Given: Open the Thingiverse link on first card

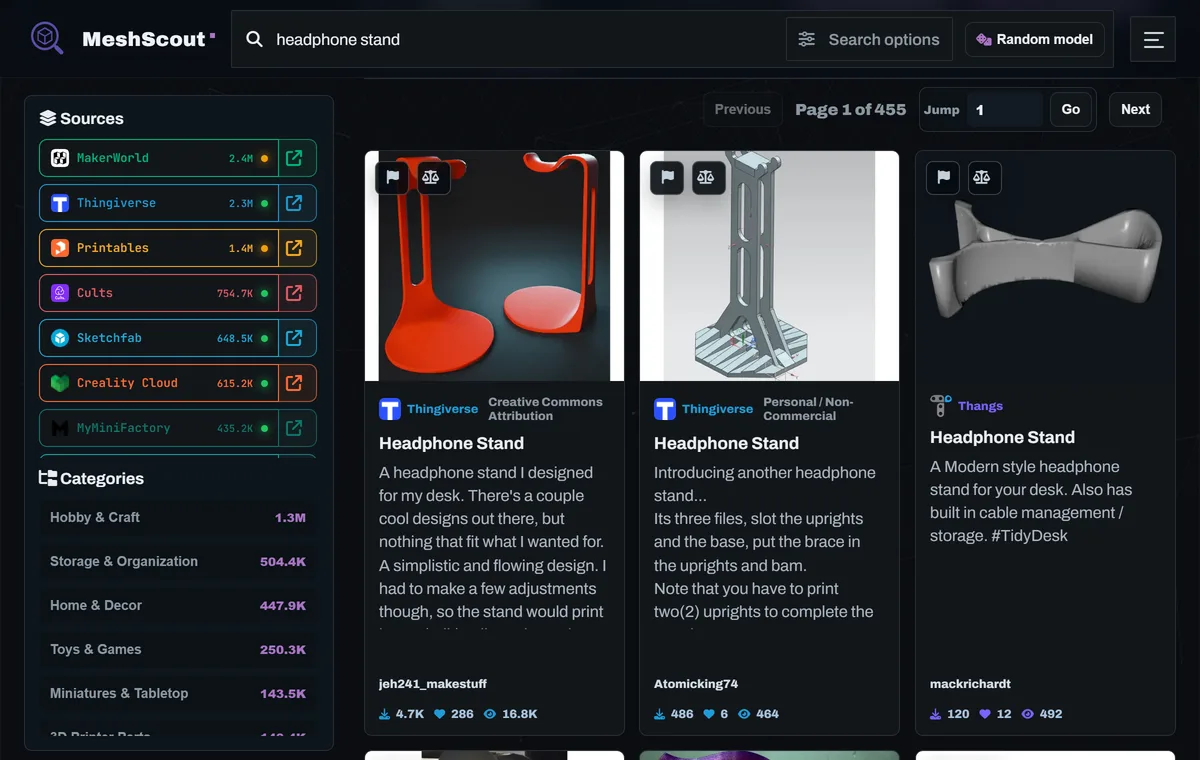Looking at the screenshot, I should pyautogui.click(x=443, y=409).
